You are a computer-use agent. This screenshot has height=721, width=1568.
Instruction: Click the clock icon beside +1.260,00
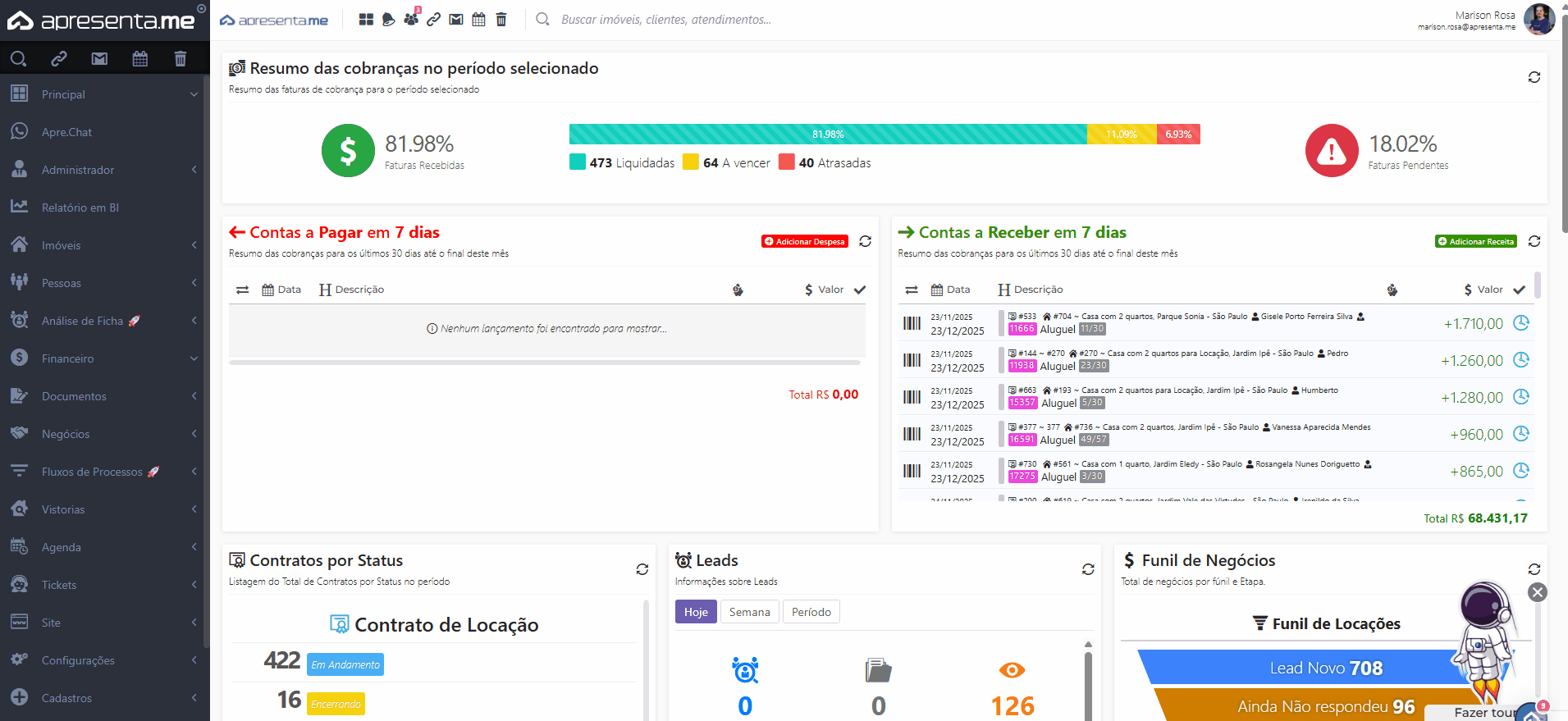1520,360
